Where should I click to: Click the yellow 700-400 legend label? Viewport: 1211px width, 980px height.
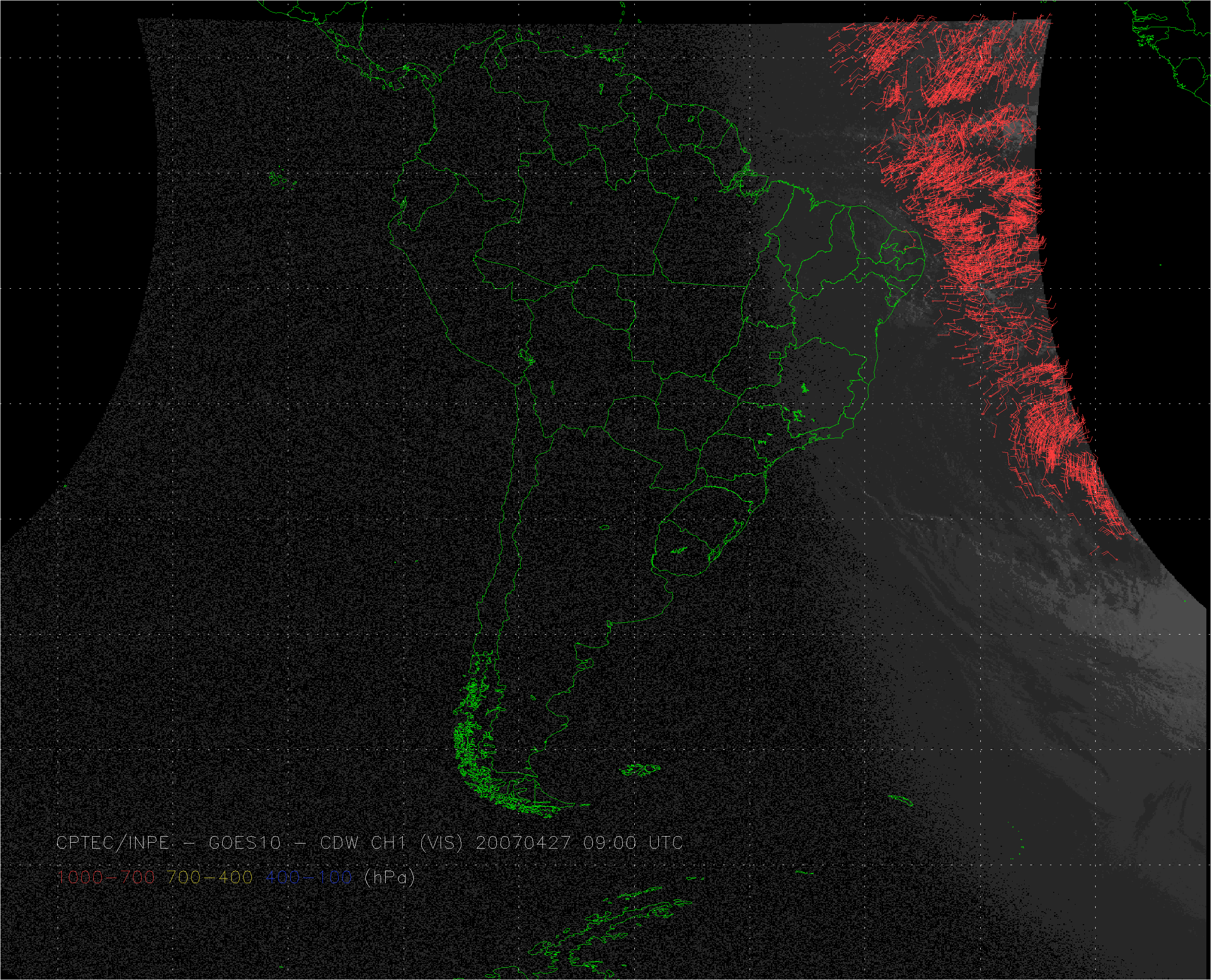[x=209, y=877]
